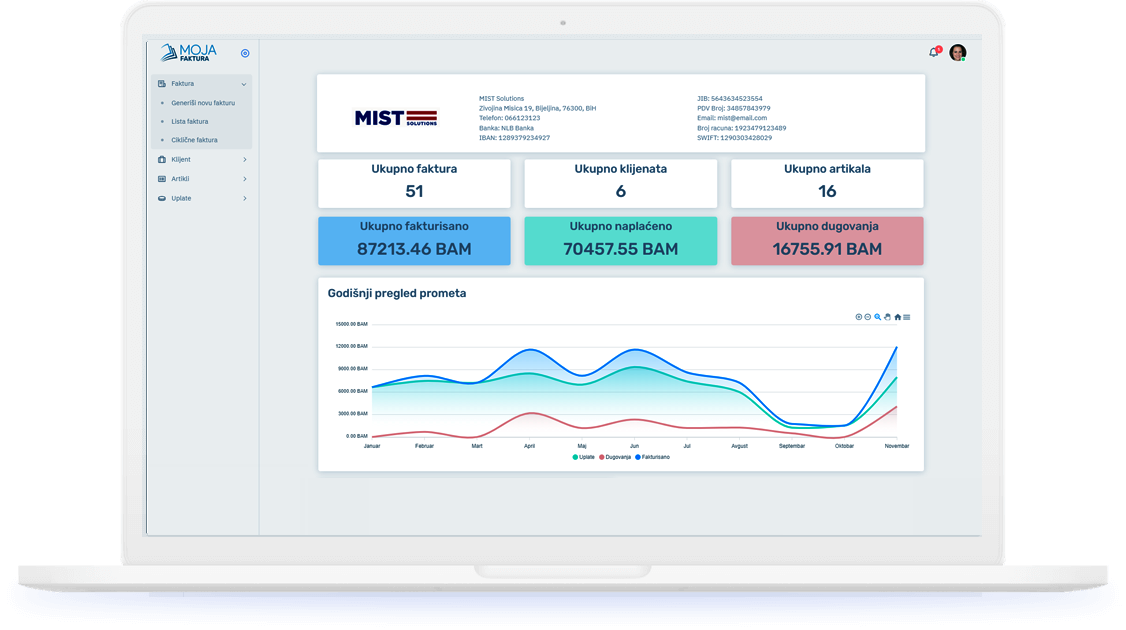Screen dimensions: 1126x630
Task: Open Generiši novu fakturu menu item
Action: point(203,103)
